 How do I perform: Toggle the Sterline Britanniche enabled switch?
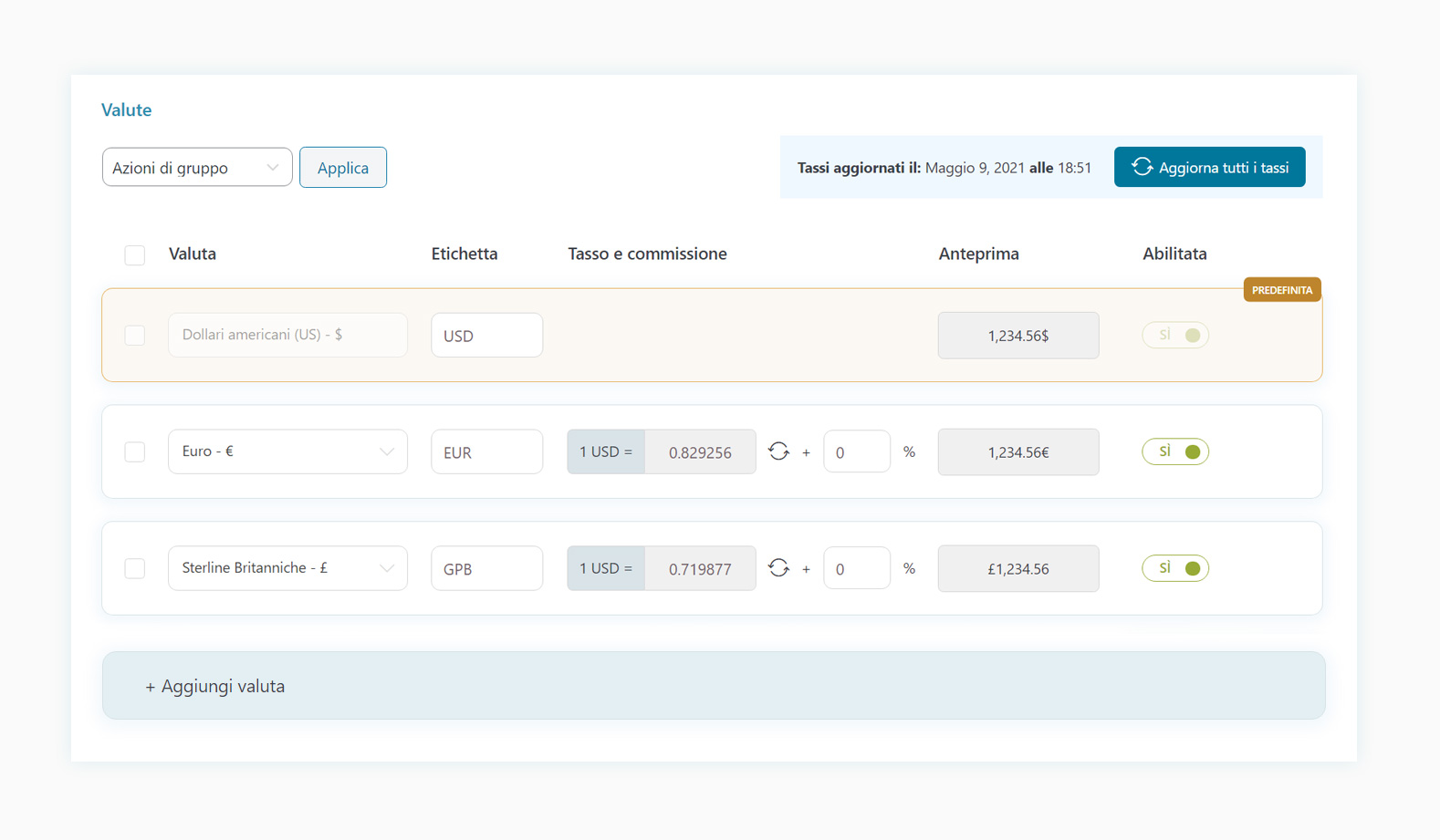point(1175,568)
